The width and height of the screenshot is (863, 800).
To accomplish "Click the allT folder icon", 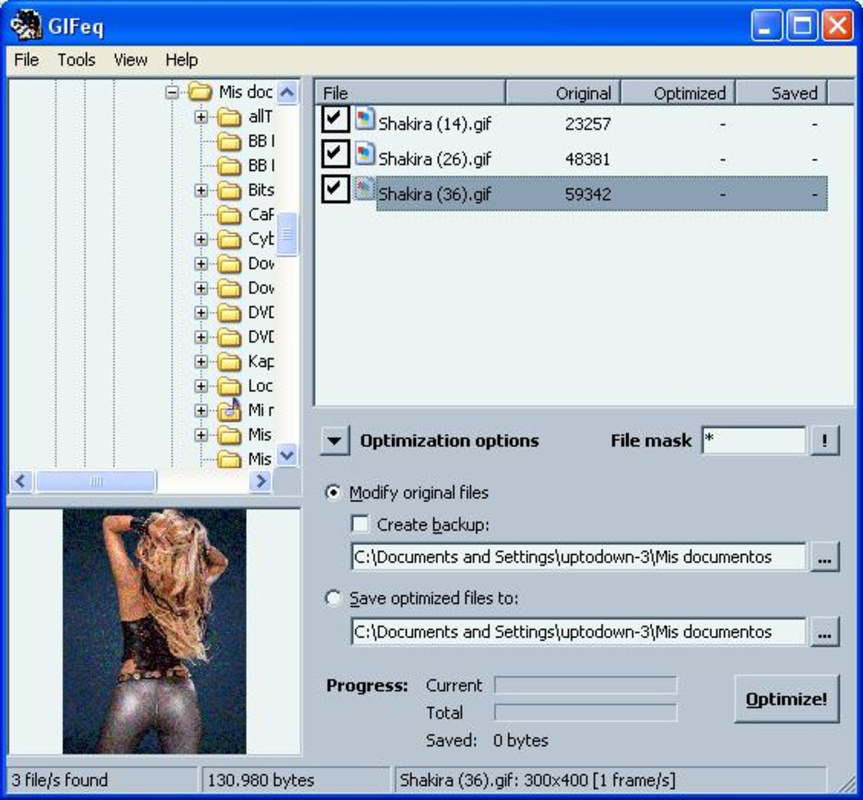I will [229, 117].
